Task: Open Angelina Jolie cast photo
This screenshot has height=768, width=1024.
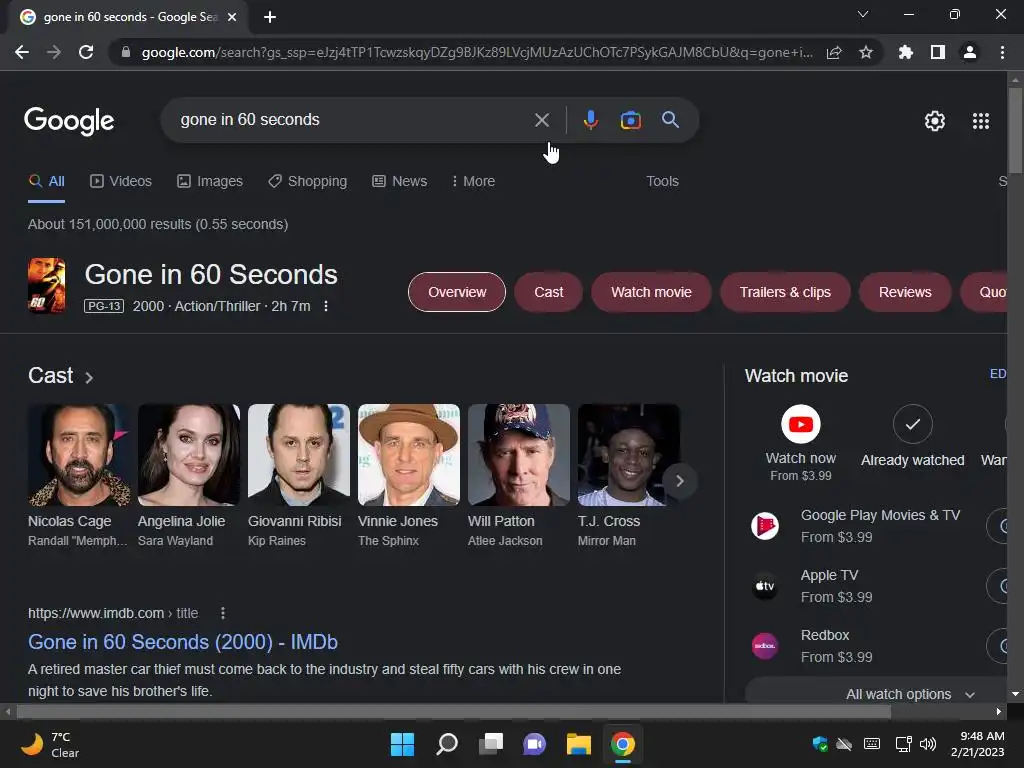Action: click(x=189, y=455)
